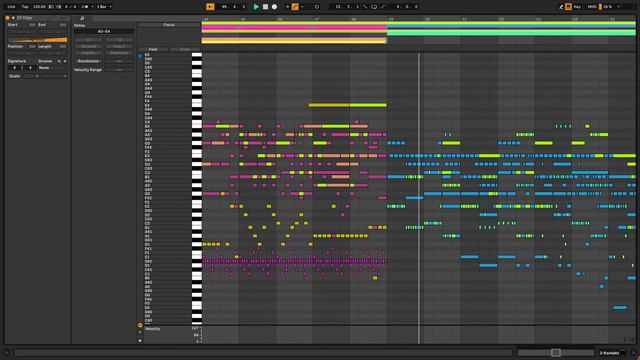
Task: Toggle the Metronome
Action: coord(85,7)
